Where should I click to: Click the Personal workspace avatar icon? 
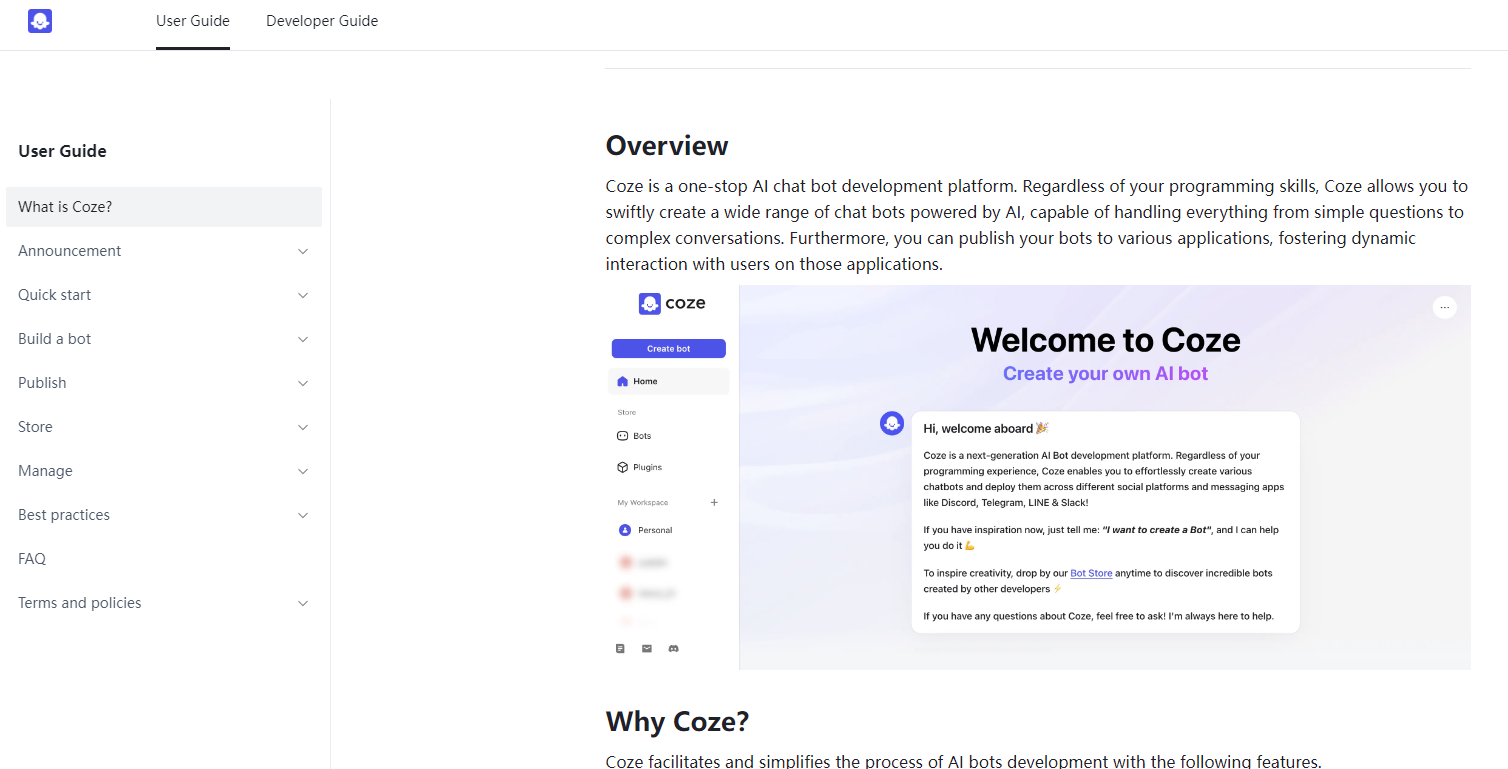(x=625, y=530)
